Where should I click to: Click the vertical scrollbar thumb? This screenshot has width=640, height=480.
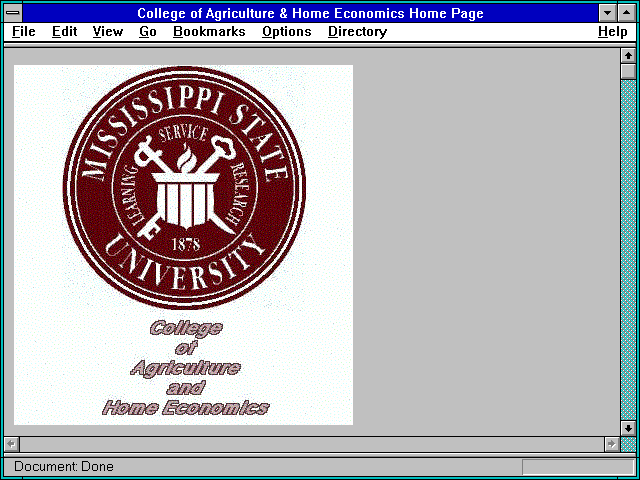click(628, 71)
